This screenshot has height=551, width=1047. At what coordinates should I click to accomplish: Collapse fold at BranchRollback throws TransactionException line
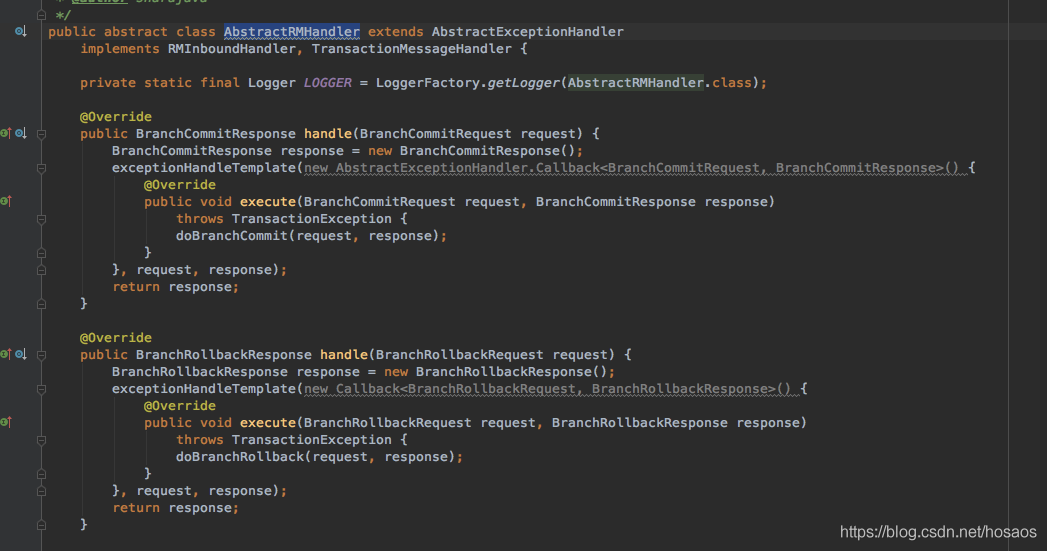(41, 440)
